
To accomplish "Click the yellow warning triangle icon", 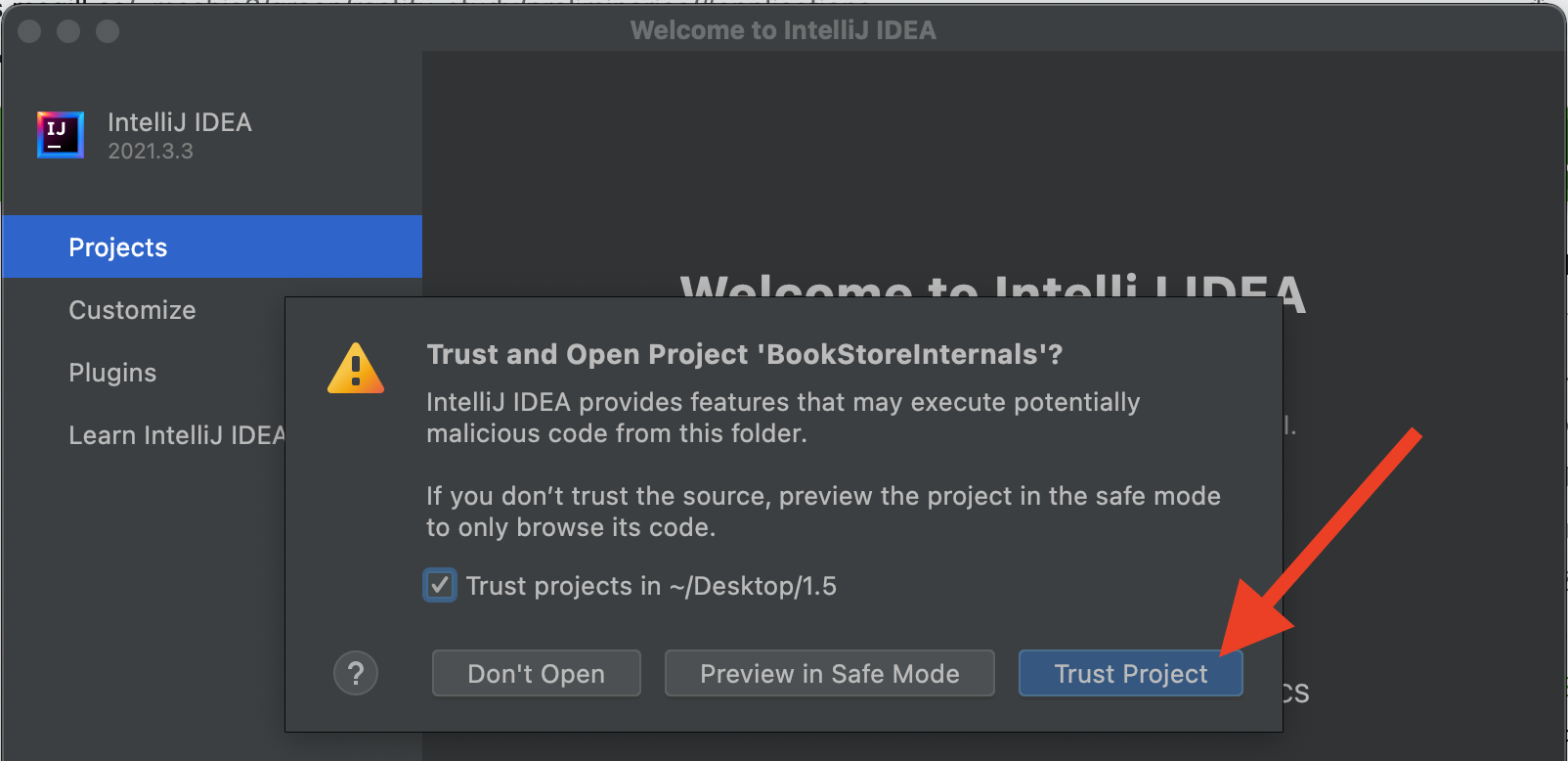I will [x=356, y=369].
